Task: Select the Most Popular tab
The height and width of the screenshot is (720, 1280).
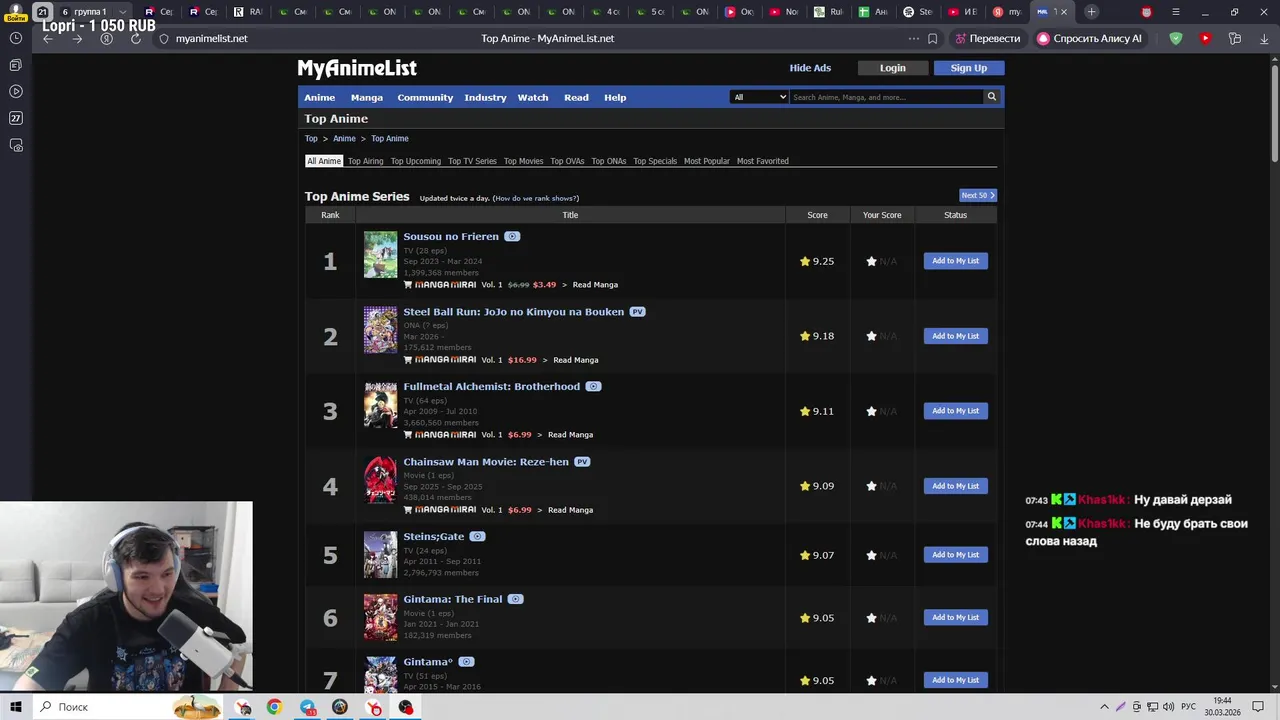Action: [x=707, y=161]
